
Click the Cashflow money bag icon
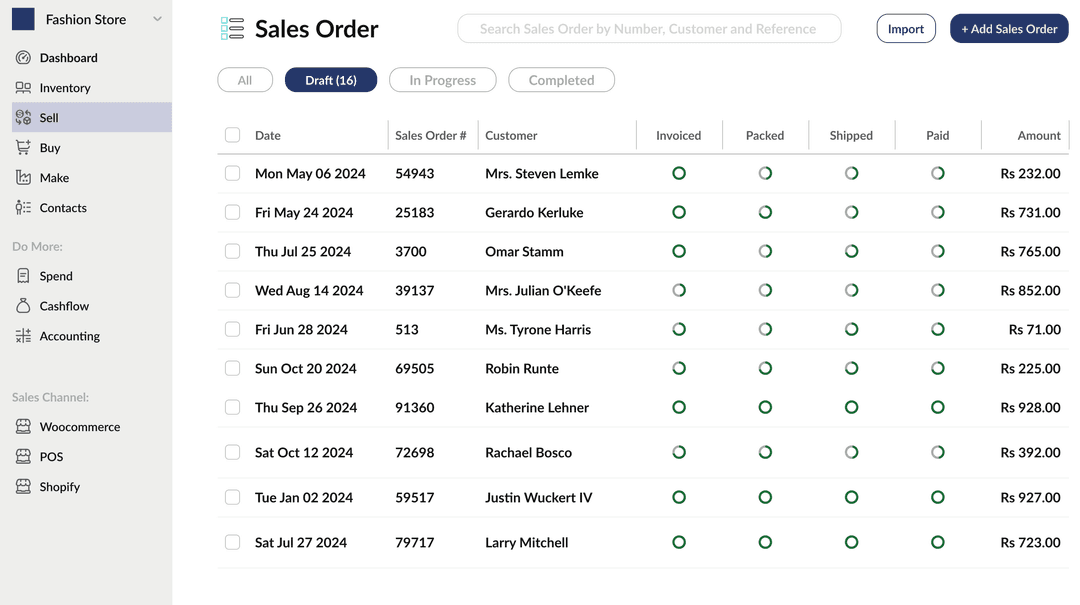coord(23,306)
